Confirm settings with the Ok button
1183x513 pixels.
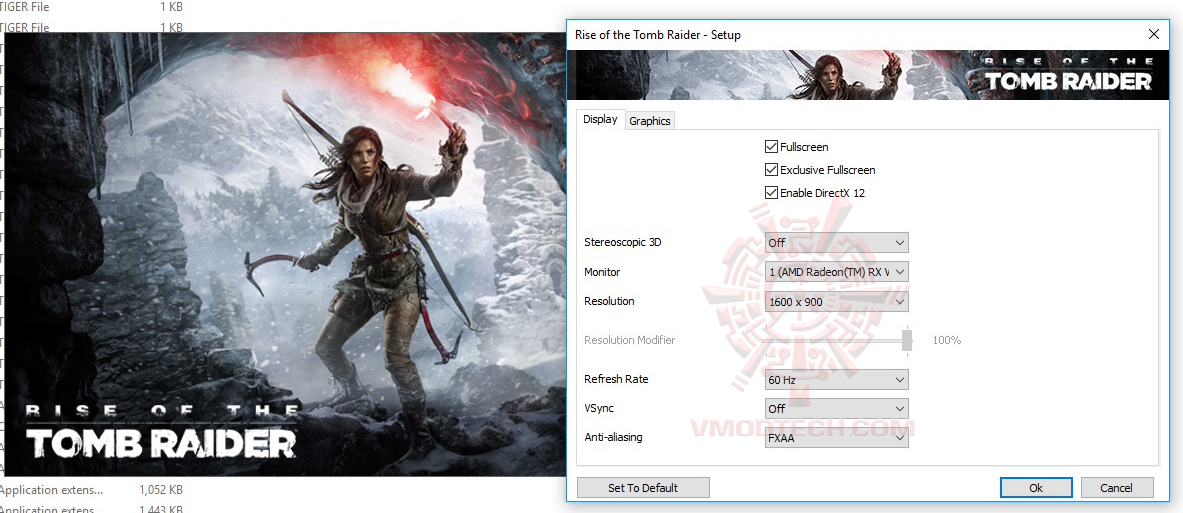pos(1036,488)
